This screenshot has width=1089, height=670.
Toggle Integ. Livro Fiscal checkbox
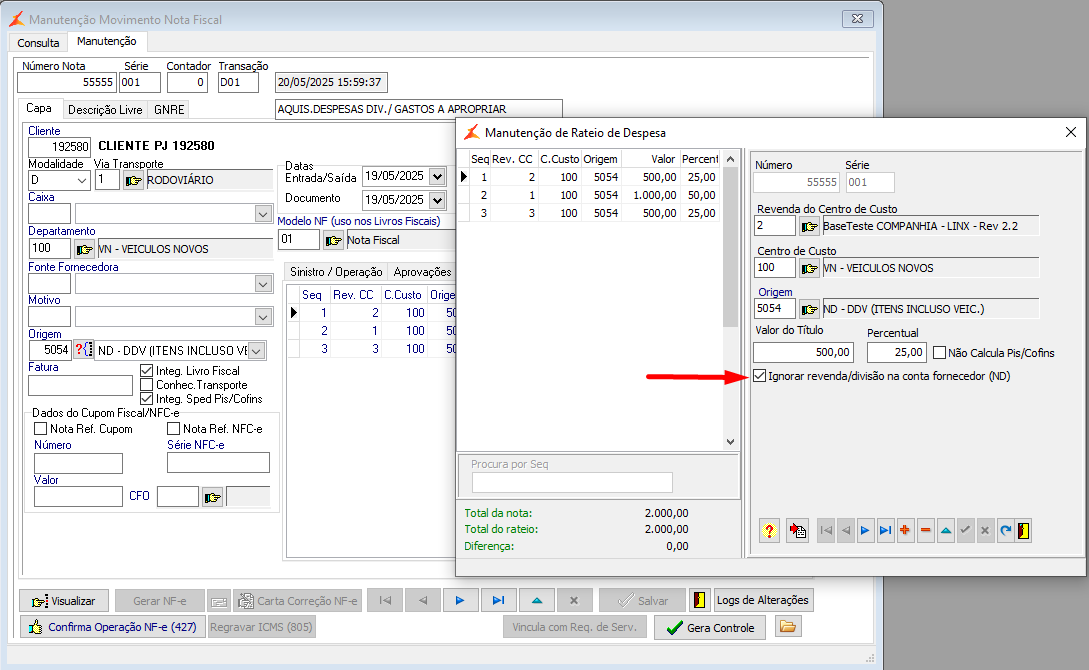pyautogui.click(x=147, y=371)
